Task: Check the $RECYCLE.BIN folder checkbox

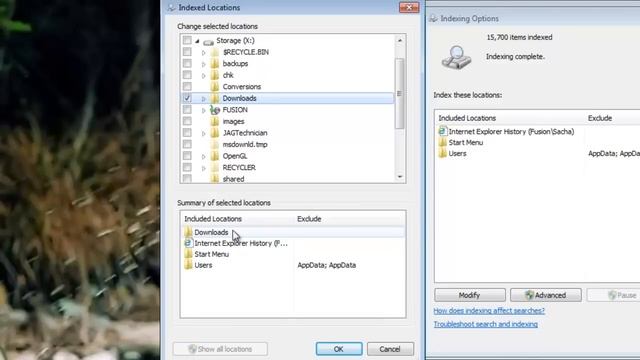Action: [187, 52]
